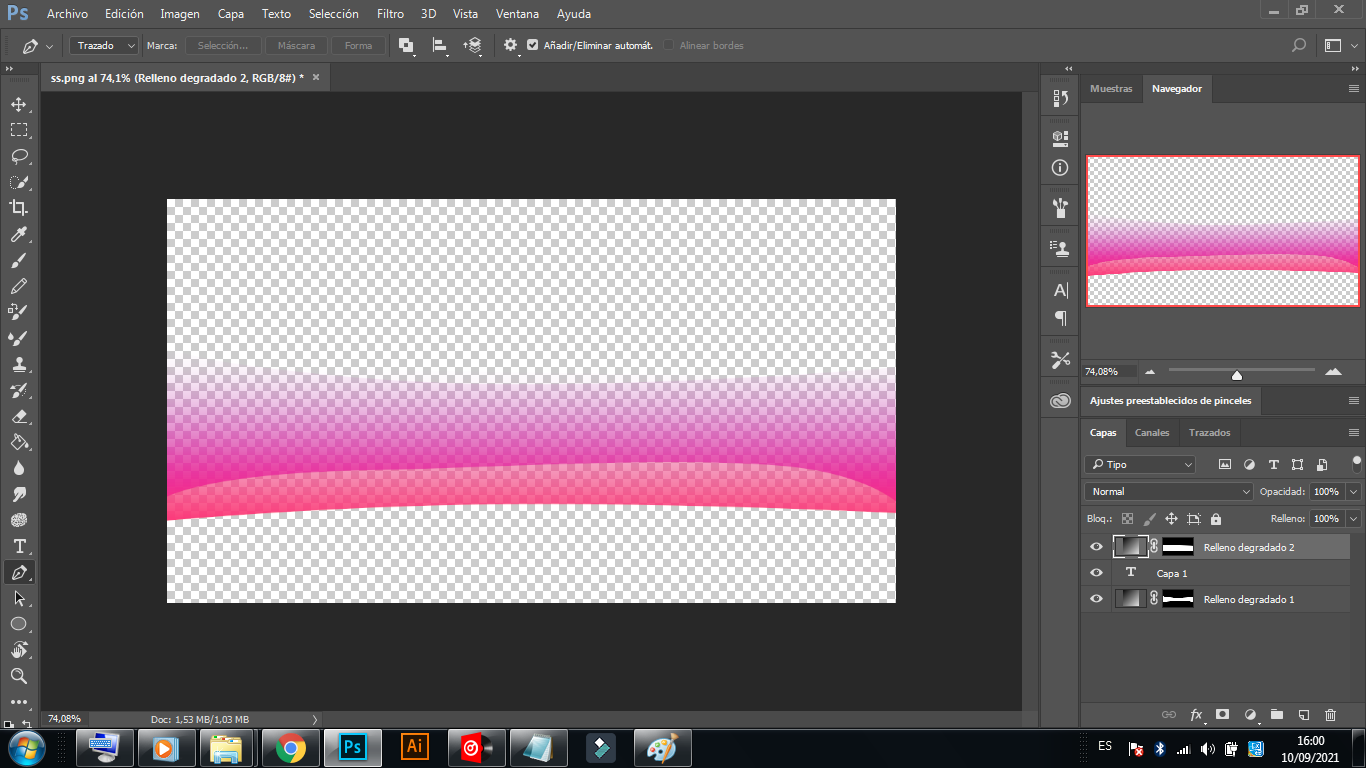
Task: Open the Trazado mode dropdown
Action: pos(103,45)
